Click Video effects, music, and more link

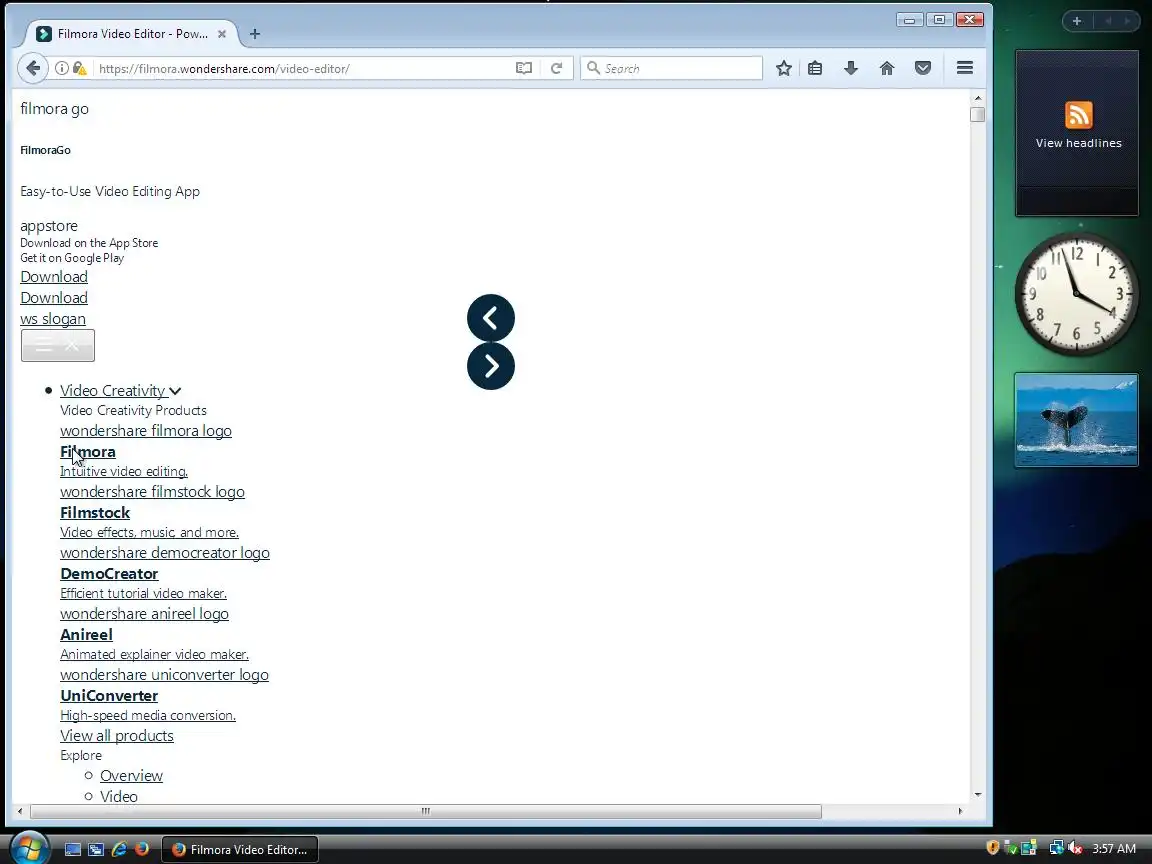click(x=149, y=533)
